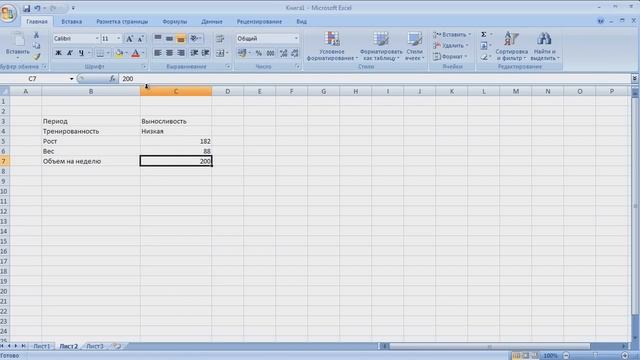Apply accounting number format
The height and width of the screenshot is (360, 640).
coord(242,53)
